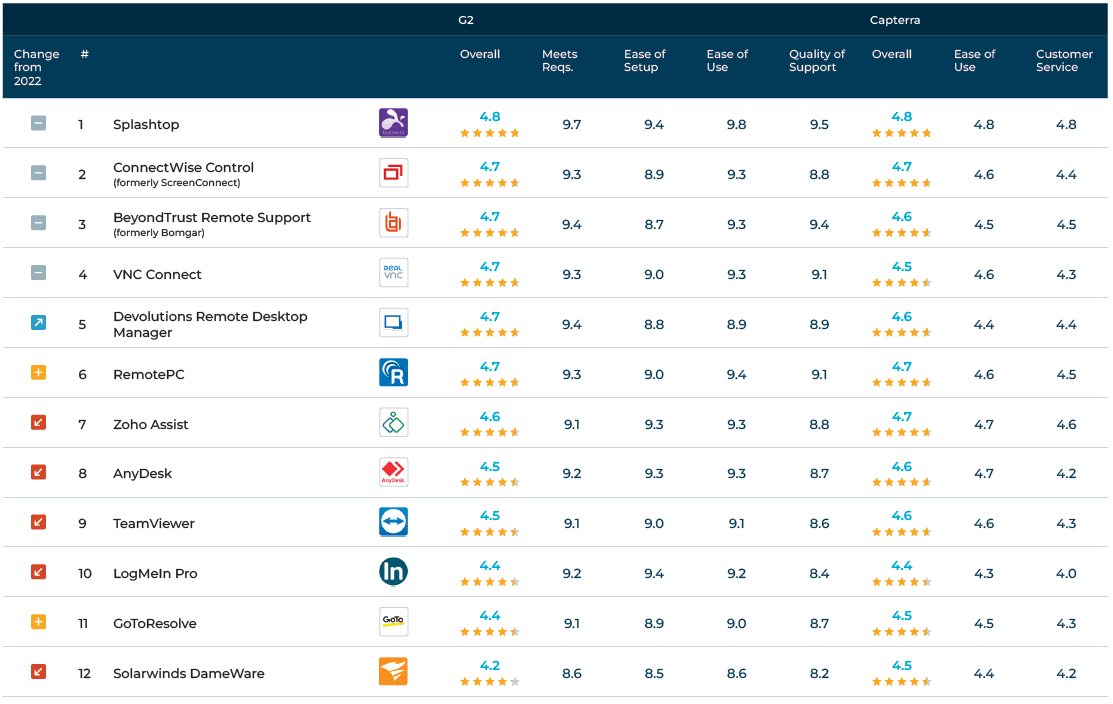Click the down-arrow change icon for Zoho Assist
1113x704 pixels.
coord(38,423)
